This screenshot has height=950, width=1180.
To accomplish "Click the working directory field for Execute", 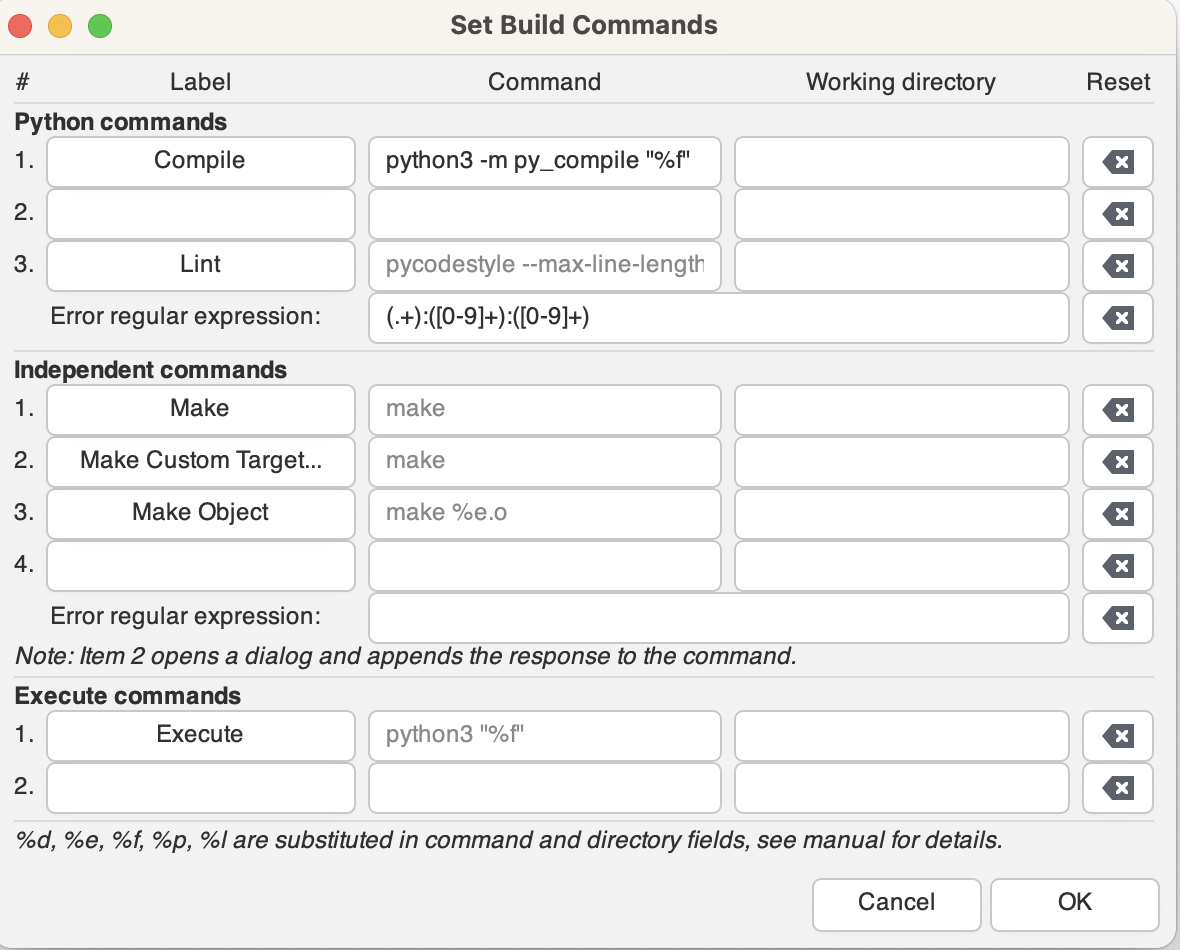I will 901,735.
